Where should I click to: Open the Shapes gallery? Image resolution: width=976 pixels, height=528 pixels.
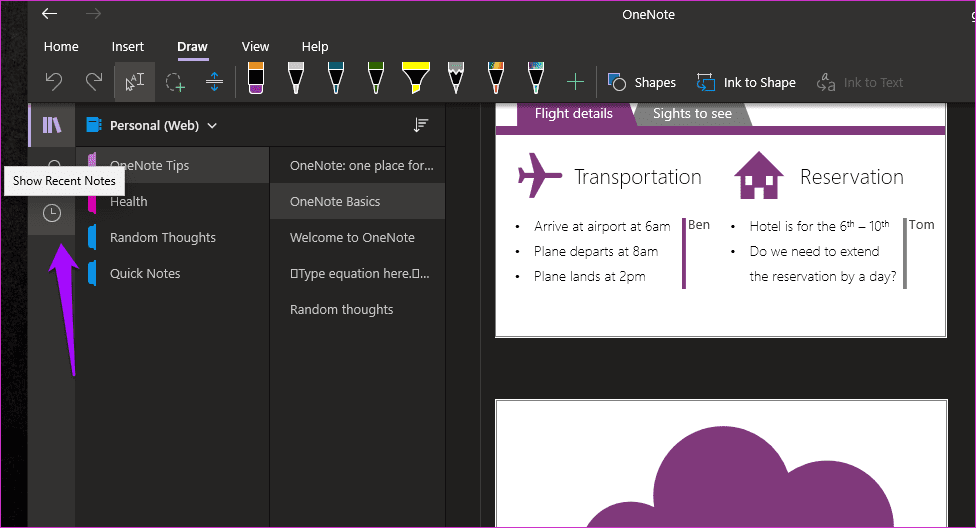coord(642,82)
